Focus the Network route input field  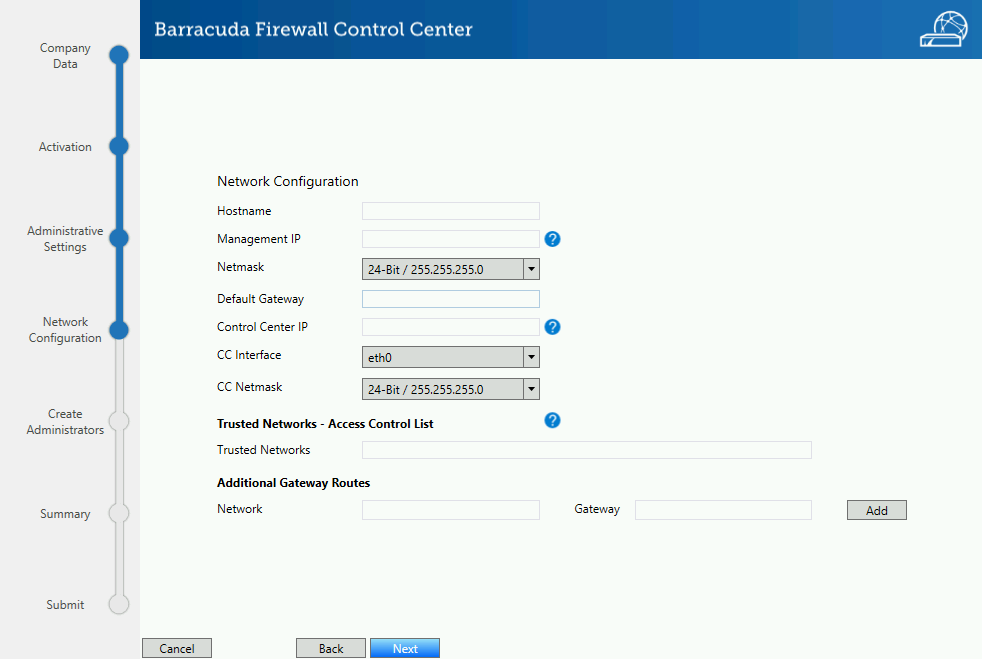click(451, 510)
